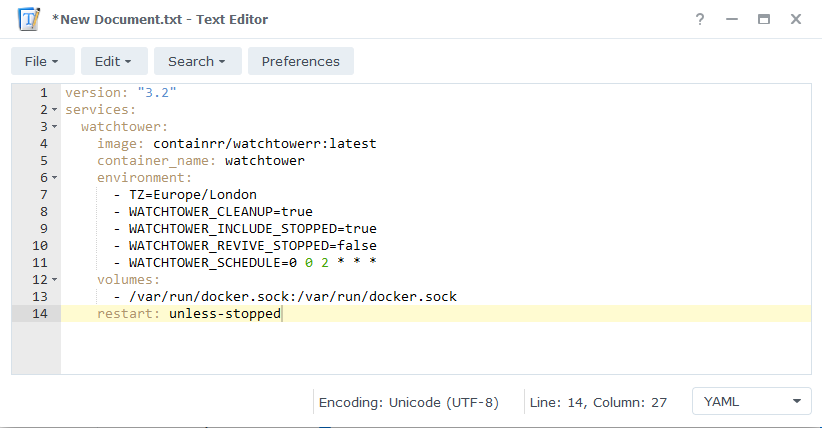Click line number 5 in gutter

click(44, 160)
